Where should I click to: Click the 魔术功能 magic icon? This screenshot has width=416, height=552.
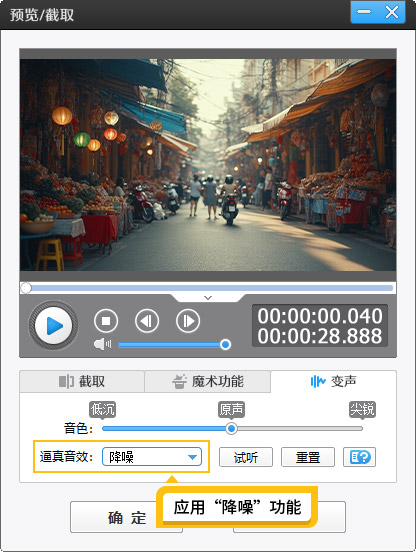click(x=179, y=381)
